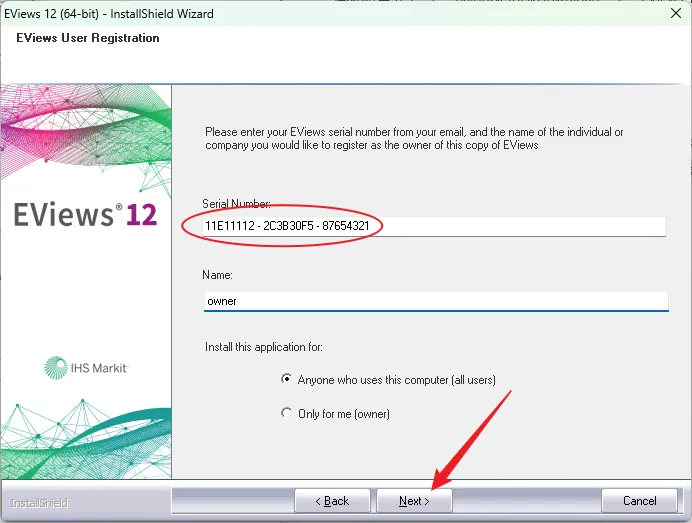Focus the Serial Number input field

tap(435, 226)
